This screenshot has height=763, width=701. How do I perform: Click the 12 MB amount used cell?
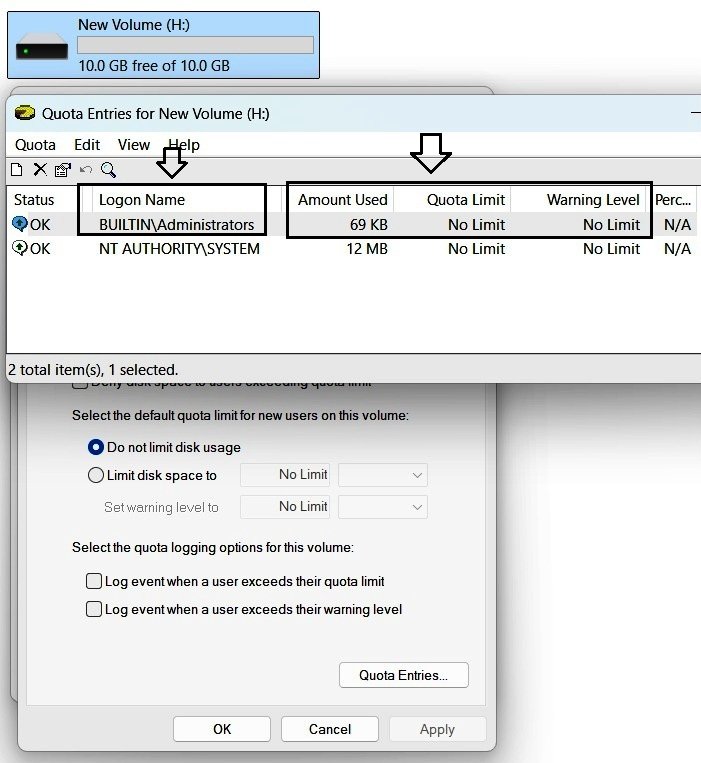(367, 249)
